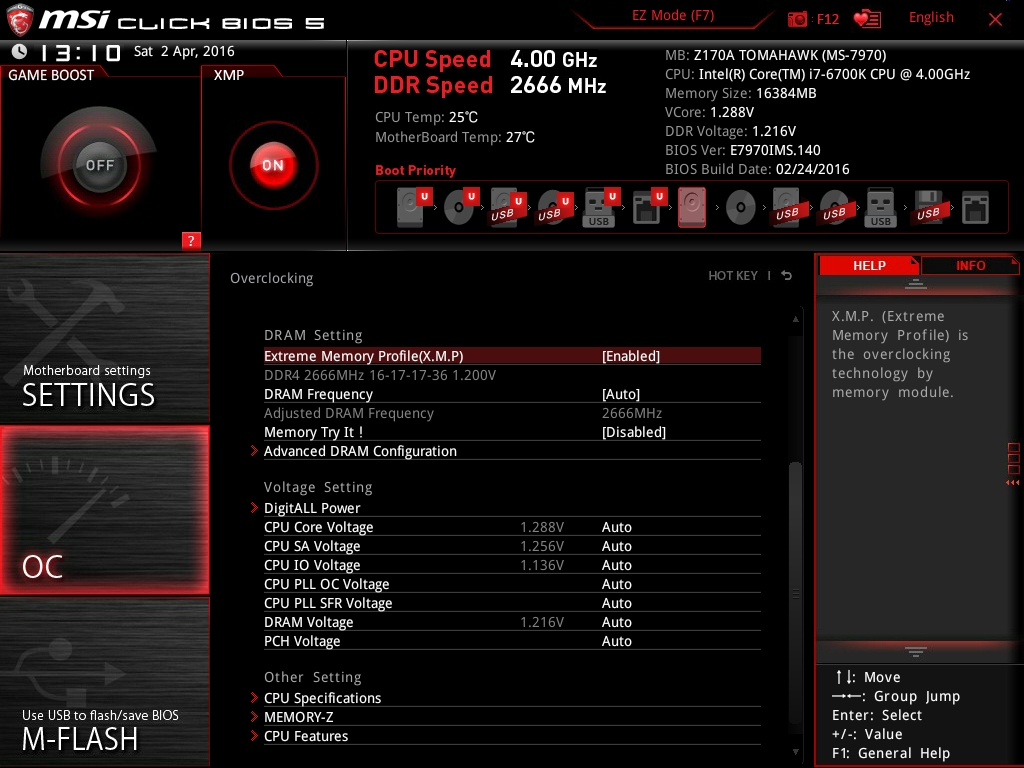Open the SETTINGS motherboard settings section
1024x768 pixels.
point(104,338)
